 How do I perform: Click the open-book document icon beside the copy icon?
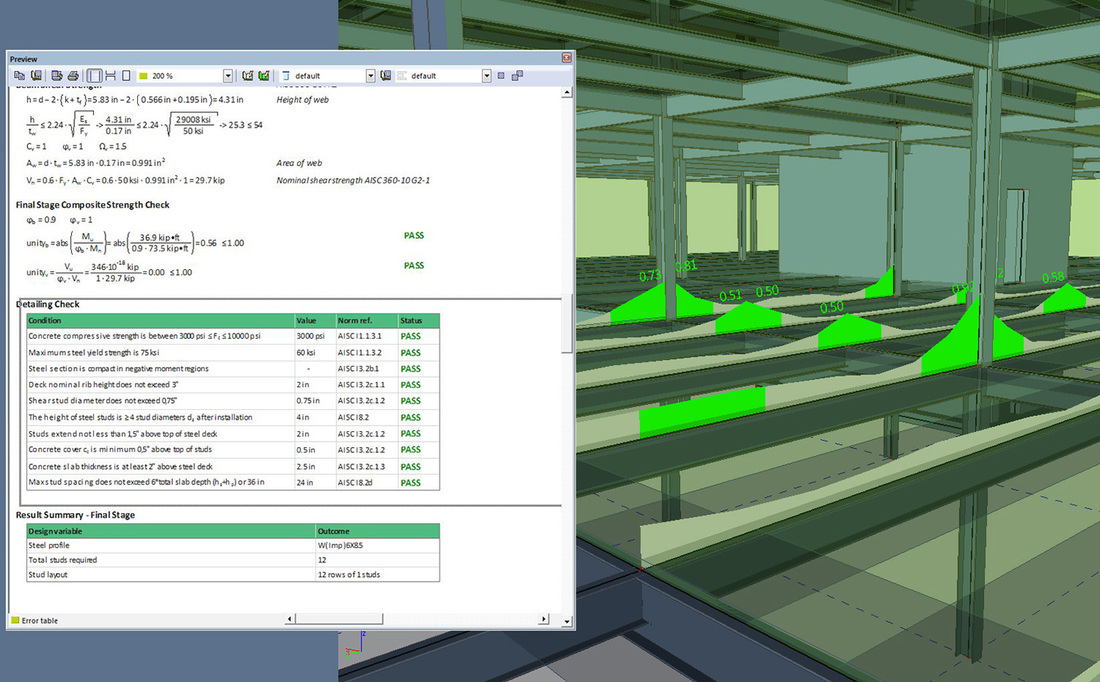36,76
